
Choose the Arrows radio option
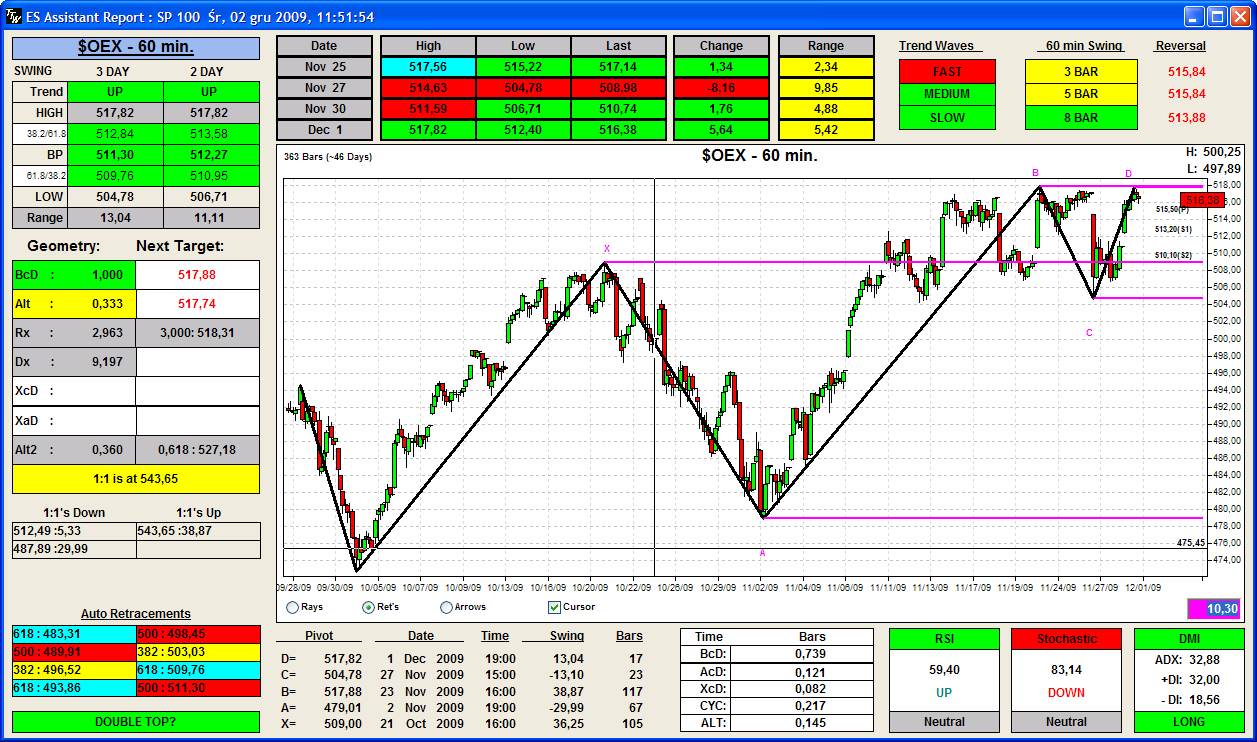(x=447, y=607)
